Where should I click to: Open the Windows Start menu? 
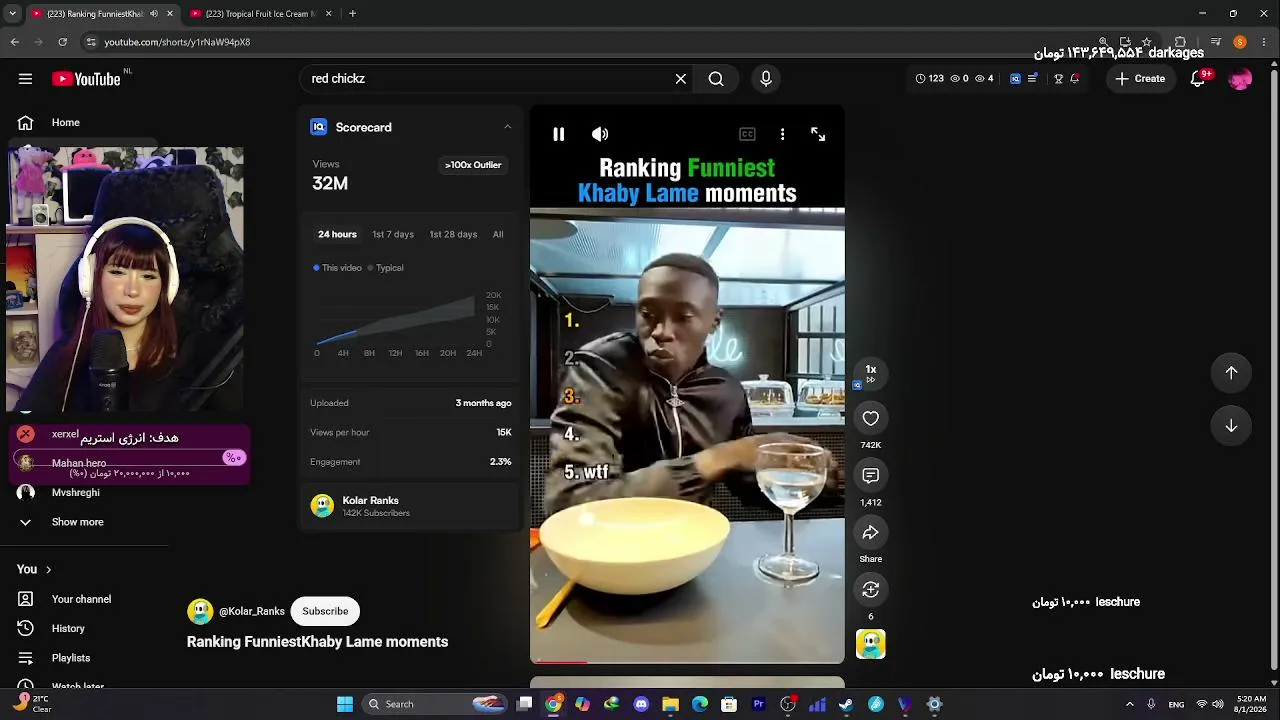(344, 704)
